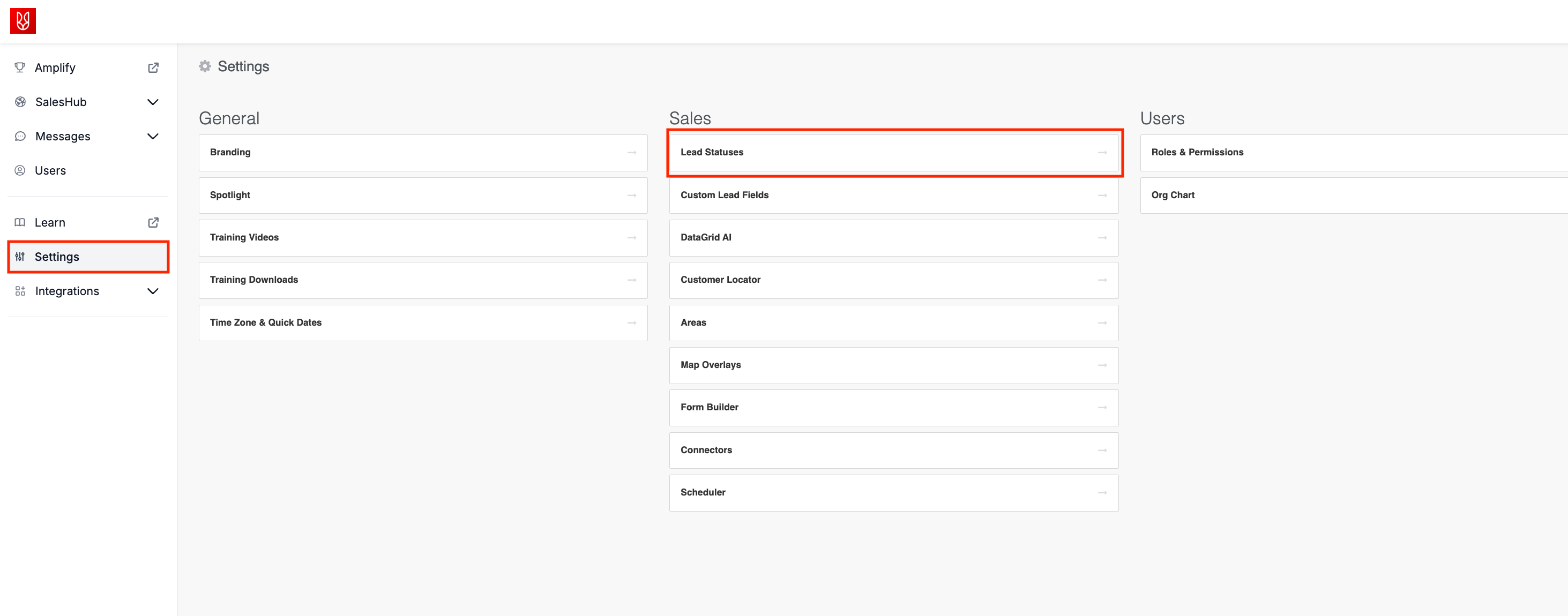The width and height of the screenshot is (1568, 616).
Task: Open Training Downloads settings
Action: pos(423,280)
